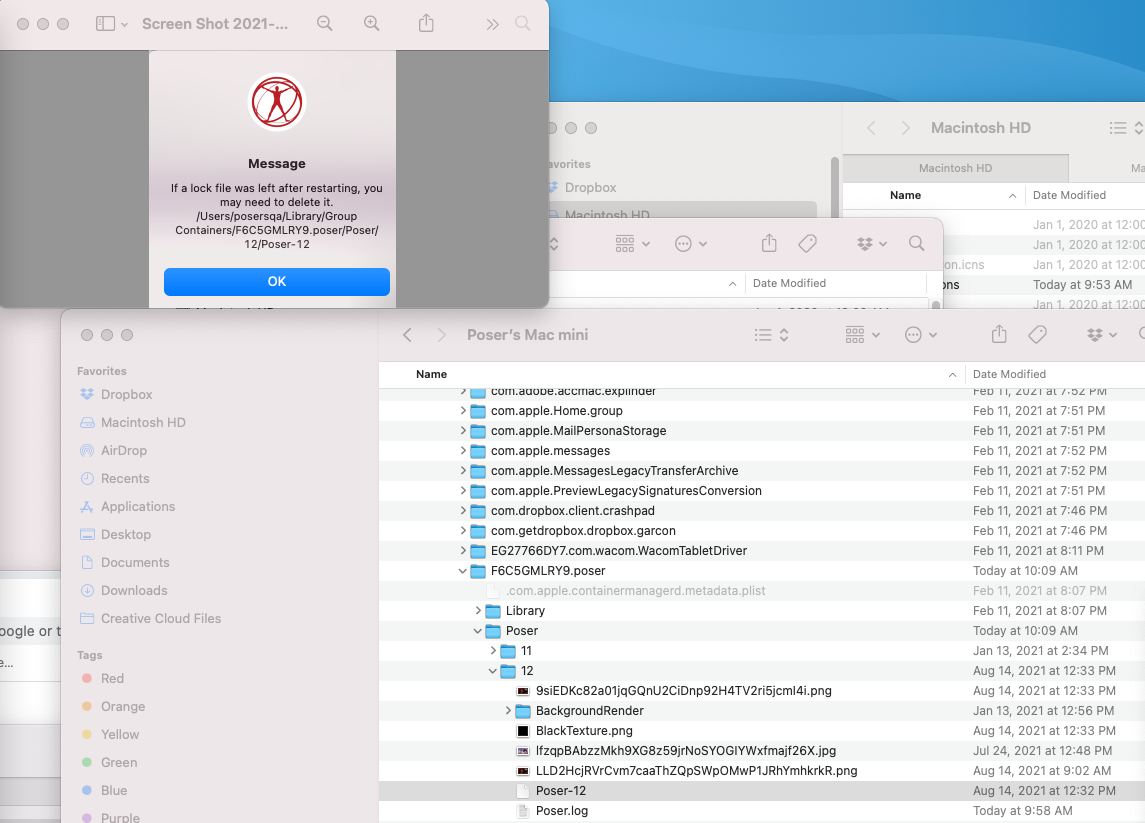Open view switcher in the Macintosh HD window
Image resolution: width=1145 pixels, height=823 pixels.
click(1125, 128)
